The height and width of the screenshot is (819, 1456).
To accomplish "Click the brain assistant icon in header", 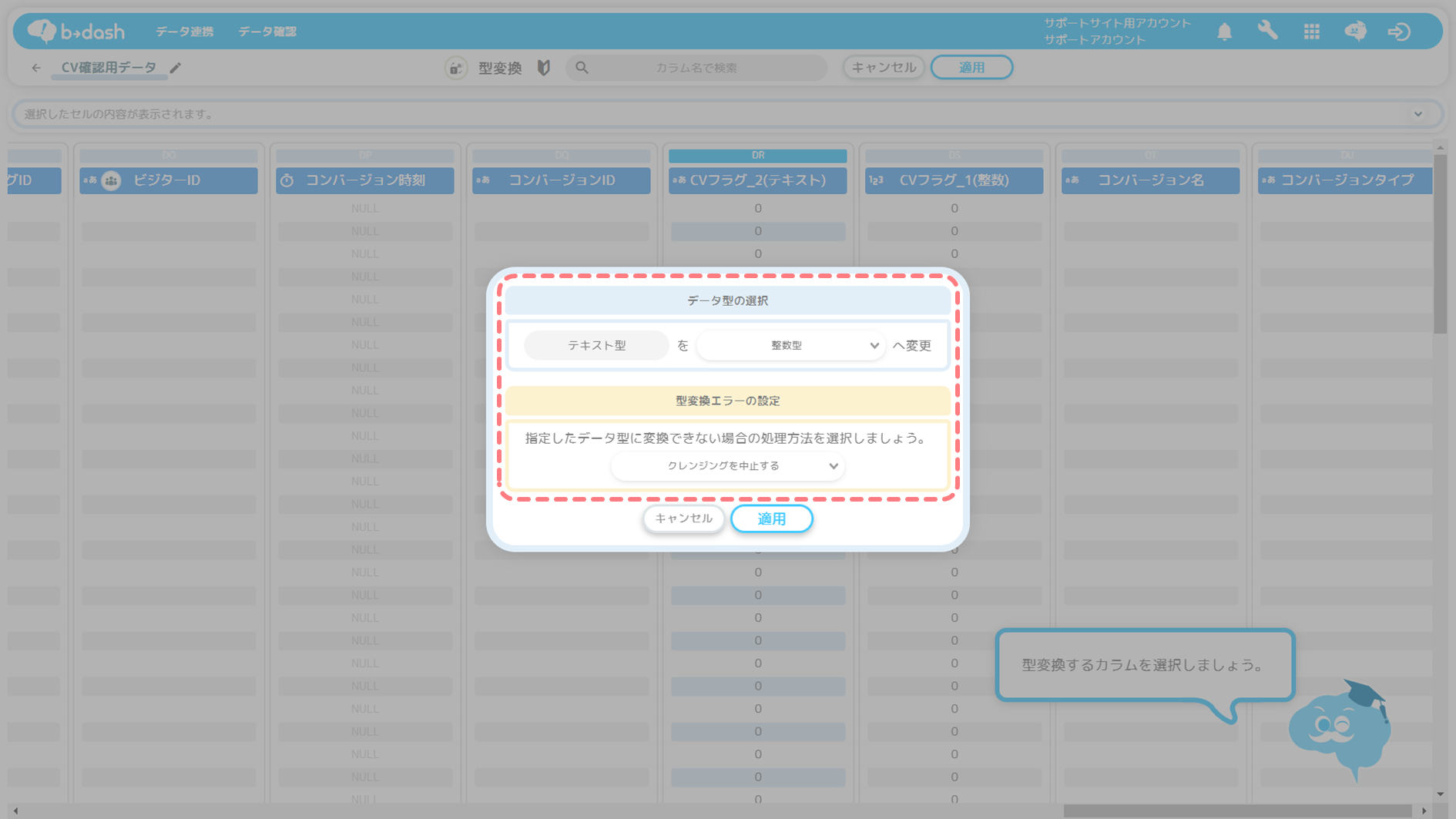I will tap(1355, 32).
